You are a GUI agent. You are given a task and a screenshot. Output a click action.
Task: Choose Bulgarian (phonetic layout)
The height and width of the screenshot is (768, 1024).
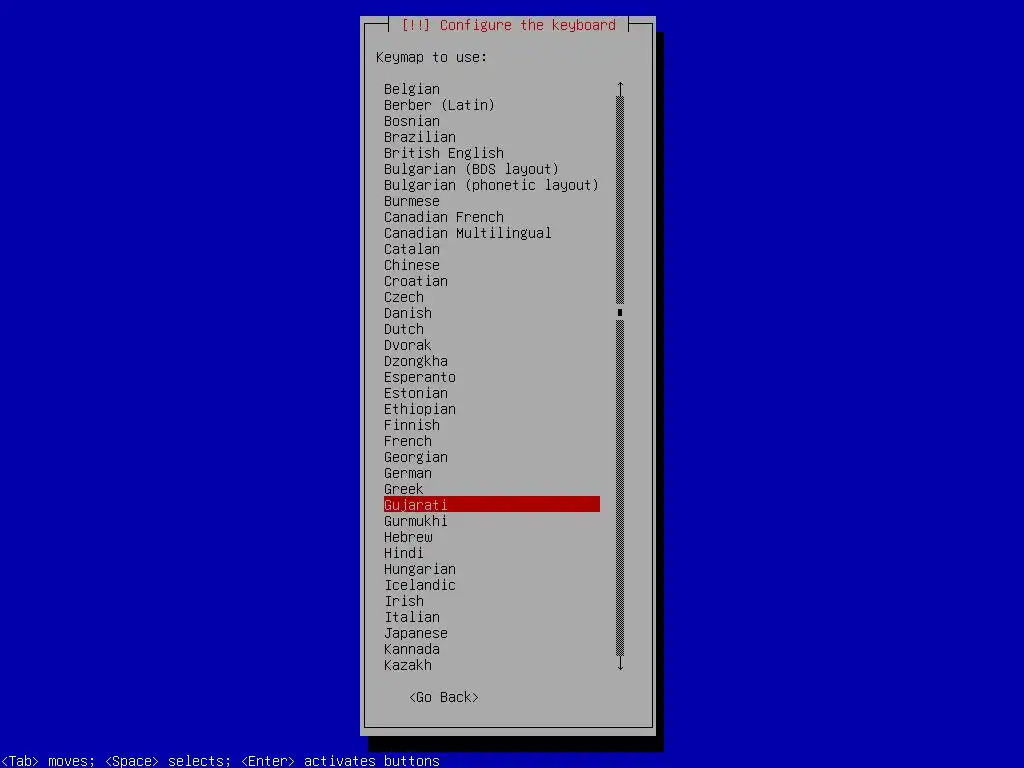point(492,185)
